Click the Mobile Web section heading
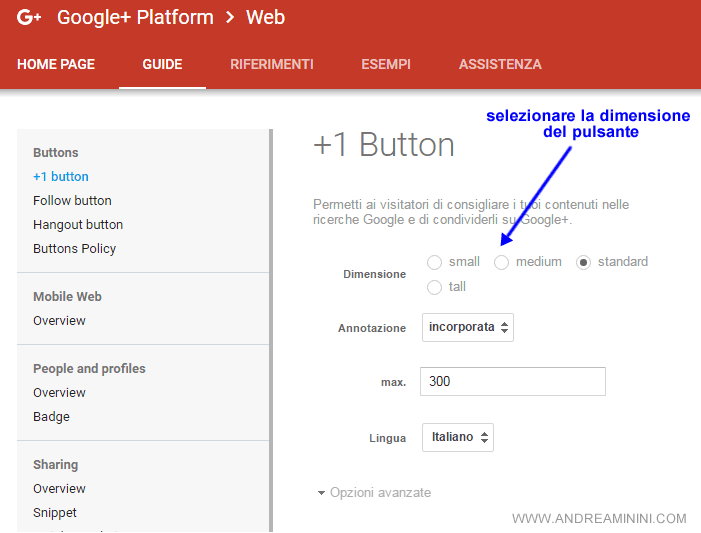Image resolution: width=701 pixels, height=533 pixels. pyautogui.click(x=68, y=296)
